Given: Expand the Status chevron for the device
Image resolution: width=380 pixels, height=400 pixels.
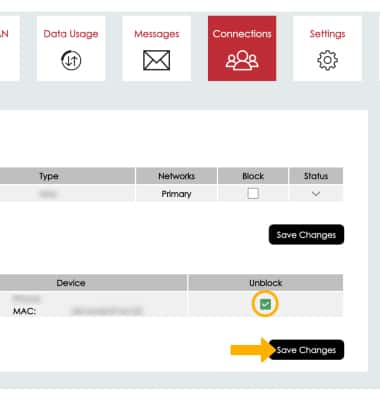Looking at the screenshot, I should 316,194.
